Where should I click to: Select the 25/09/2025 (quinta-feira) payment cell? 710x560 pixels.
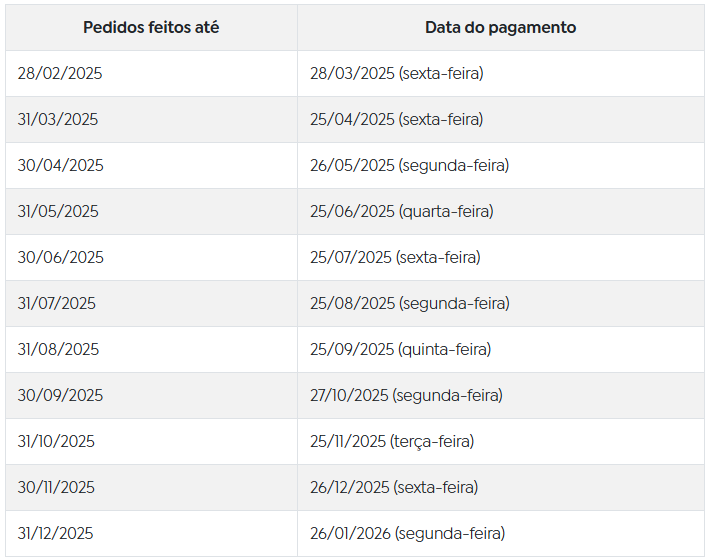coord(501,349)
